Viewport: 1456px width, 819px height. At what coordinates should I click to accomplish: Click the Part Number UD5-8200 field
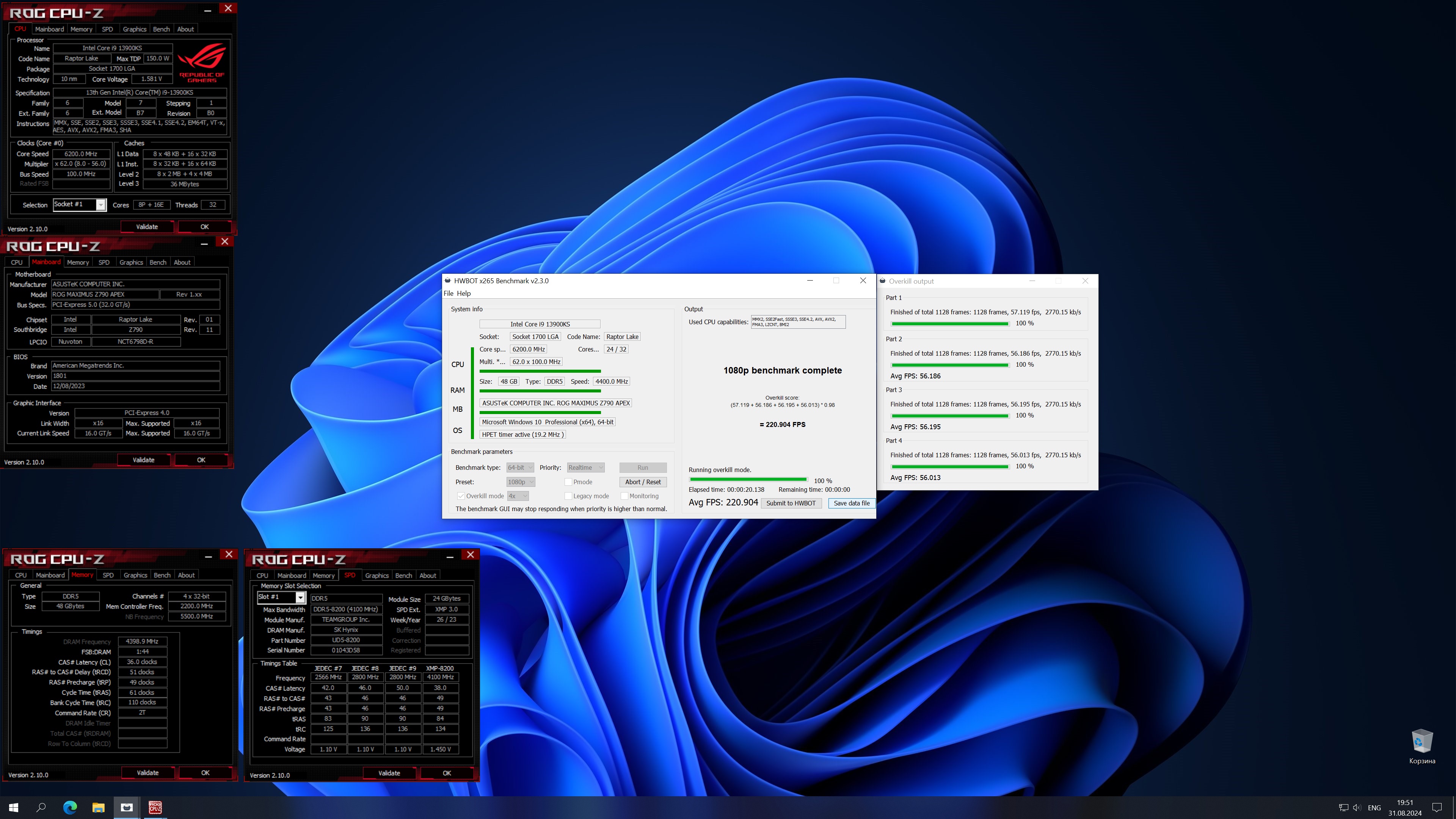[346, 640]
